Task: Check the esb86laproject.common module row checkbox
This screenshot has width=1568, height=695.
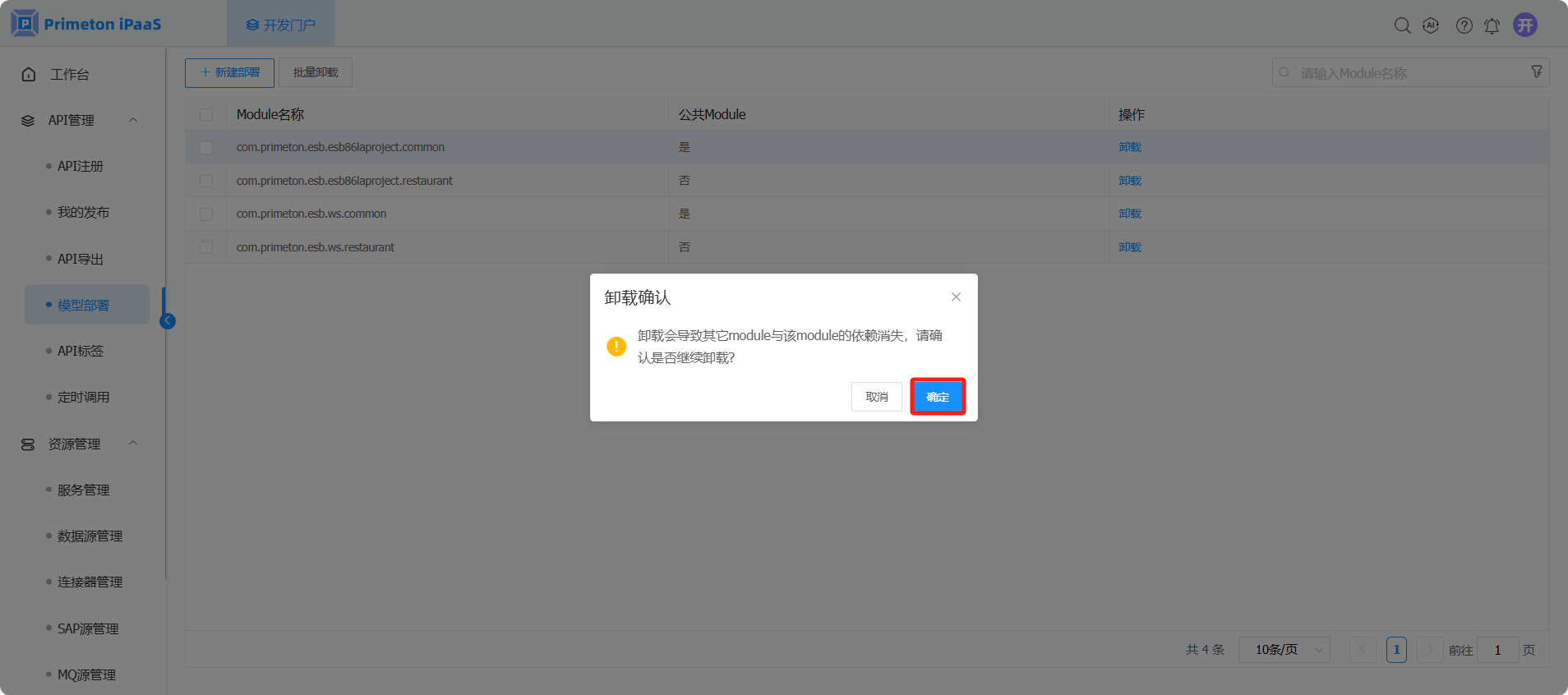Action: [206, 148]
